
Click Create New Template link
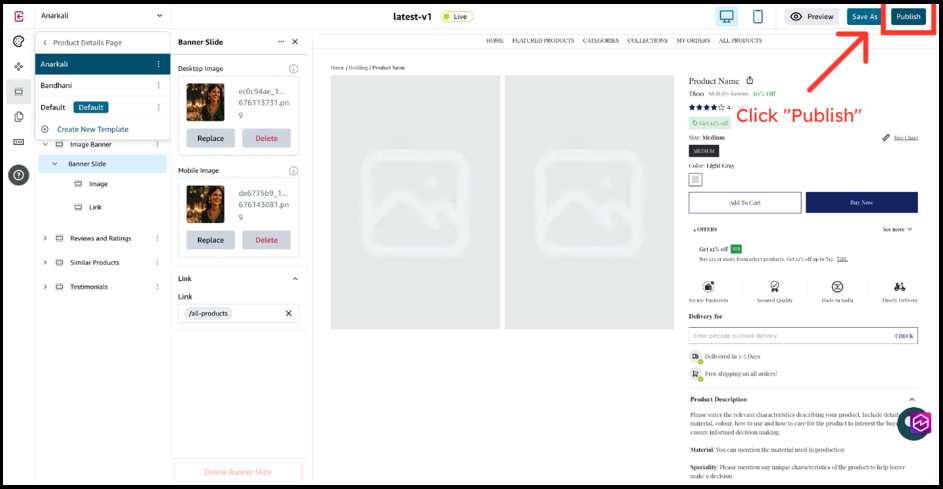pos(92,129)
